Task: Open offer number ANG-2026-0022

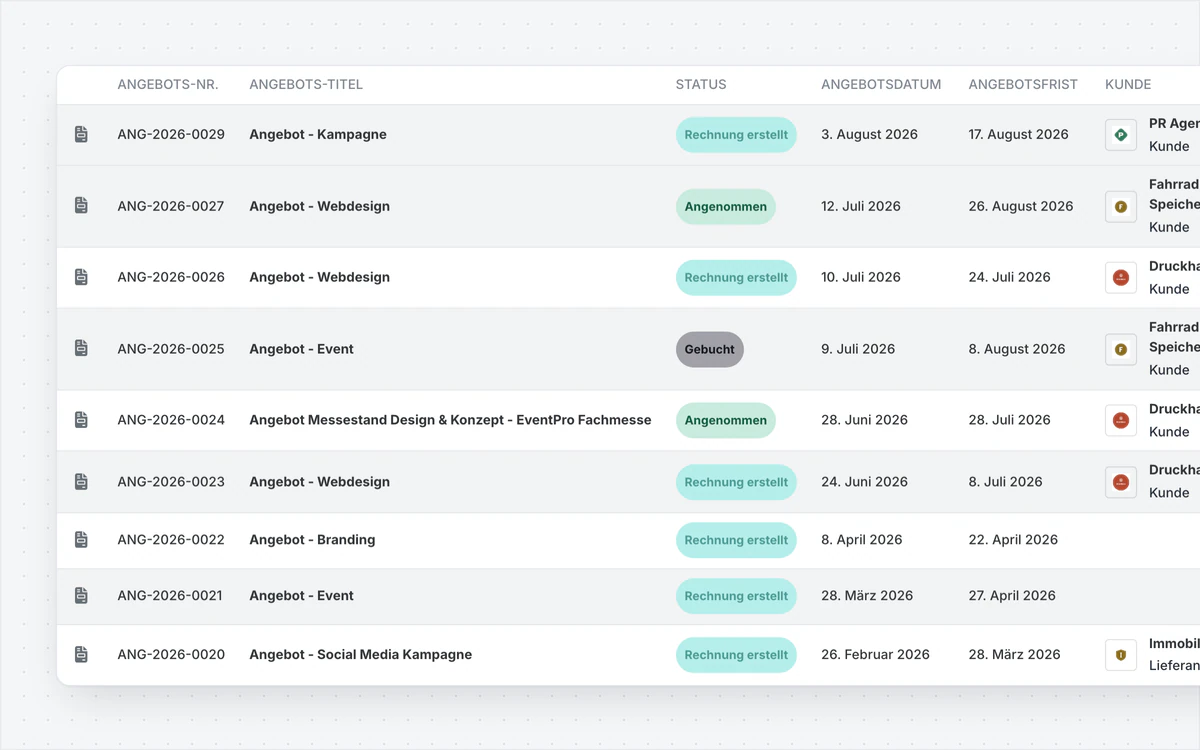Action: [171, 539]
